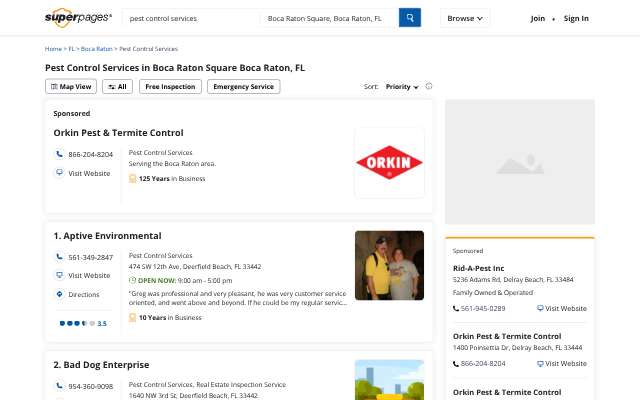Viewport: 640px width, 400px height.
Task: Click the pest control services search field
Action: click(x=191, y=18)
